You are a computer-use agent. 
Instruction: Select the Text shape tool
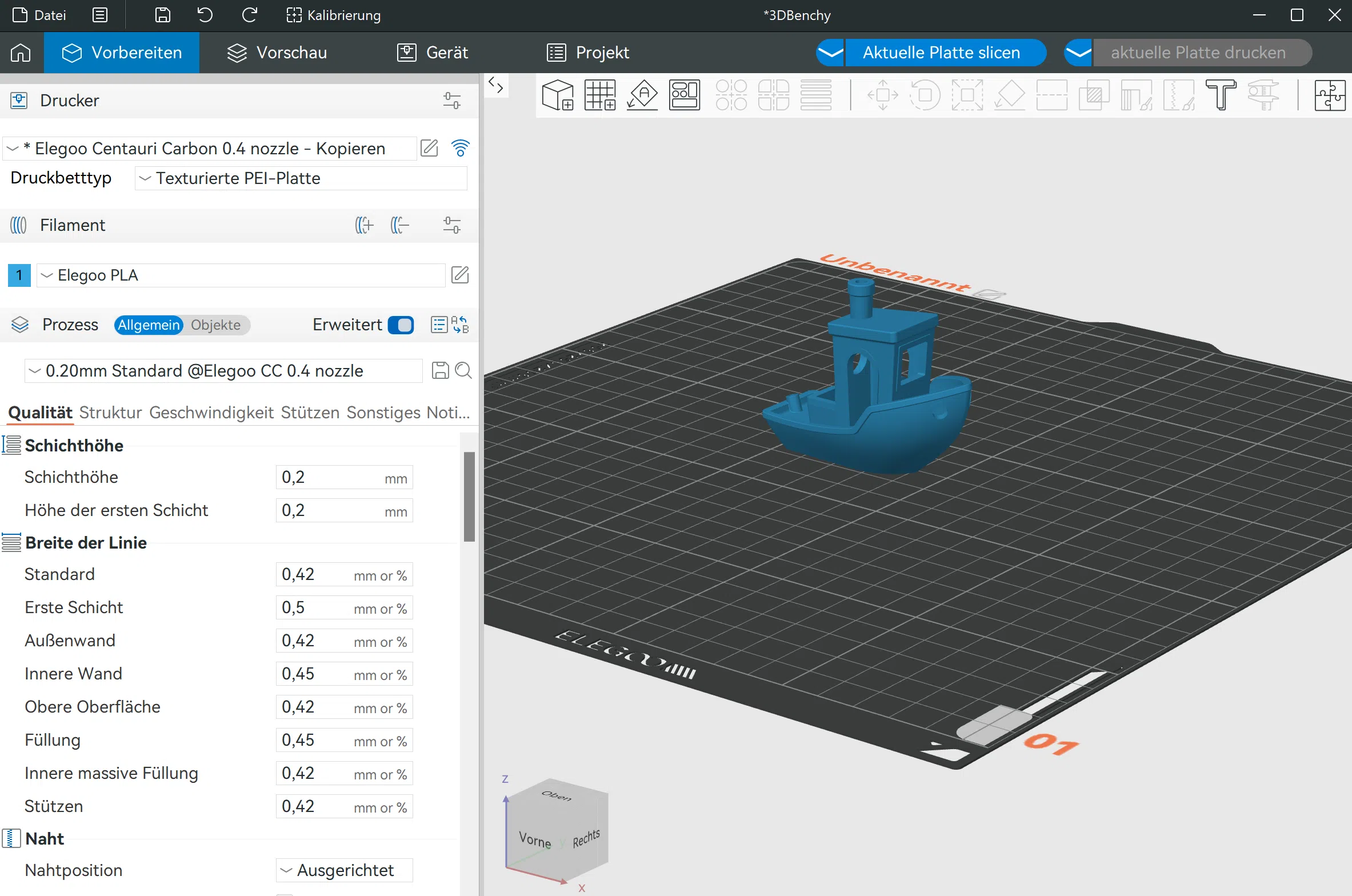tap(1221, 95)
